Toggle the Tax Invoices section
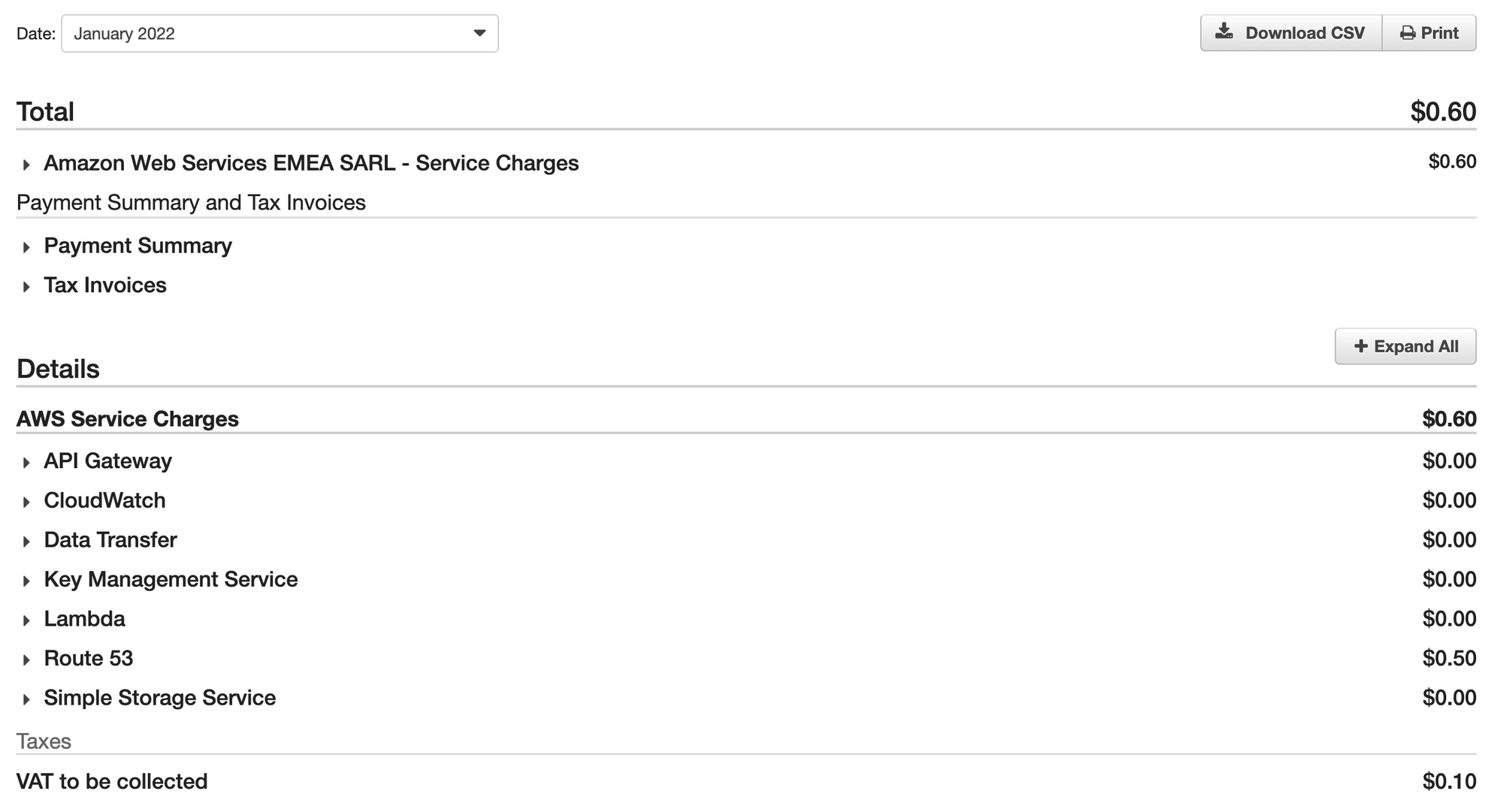 pos(26,285)
